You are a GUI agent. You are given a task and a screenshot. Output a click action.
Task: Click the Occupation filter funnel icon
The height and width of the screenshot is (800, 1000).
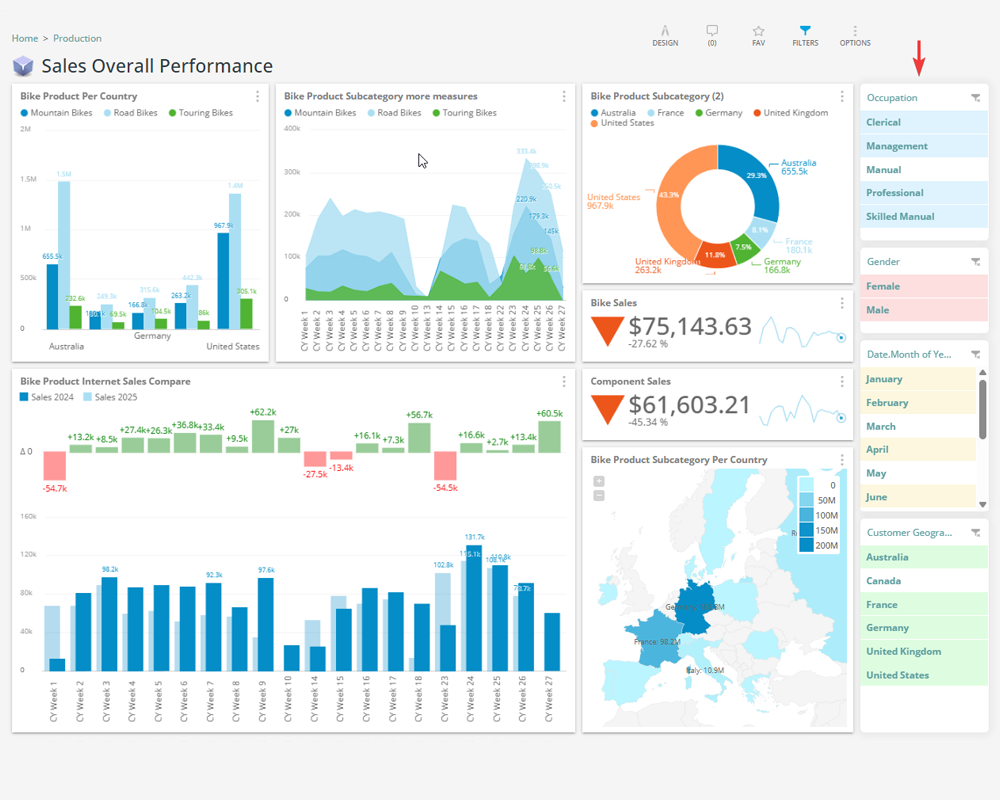[x=975, y=98]
